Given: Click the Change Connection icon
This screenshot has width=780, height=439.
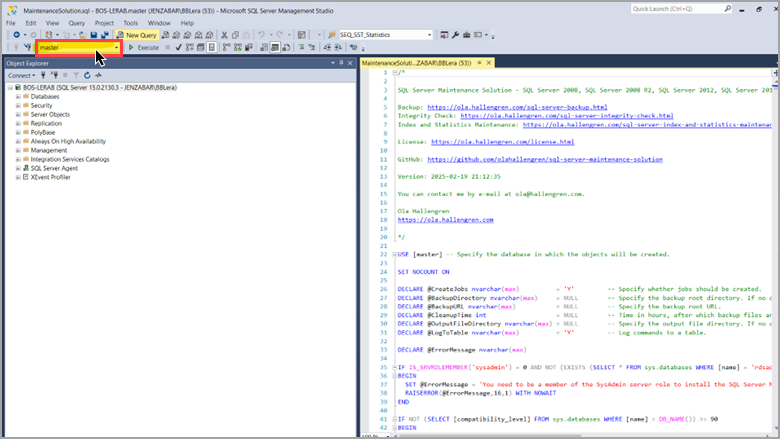Looking at the screenshot, I should (x=27, y=47).
